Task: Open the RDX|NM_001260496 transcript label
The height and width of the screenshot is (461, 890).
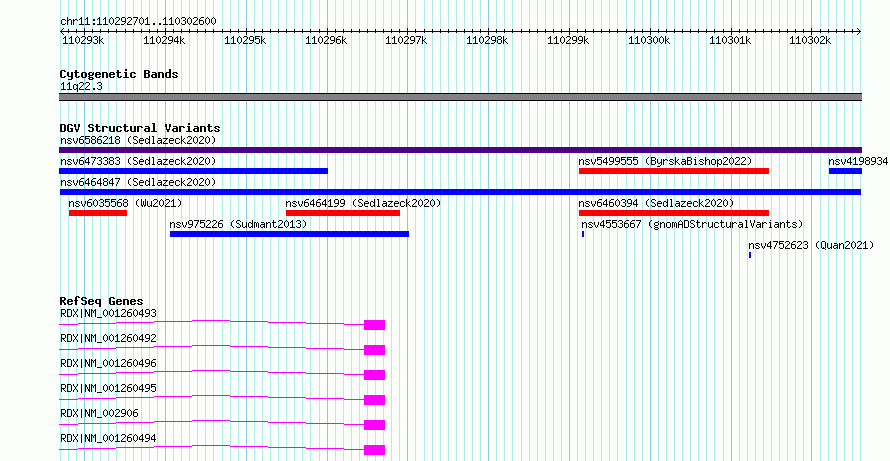Action: coord(108,363)
